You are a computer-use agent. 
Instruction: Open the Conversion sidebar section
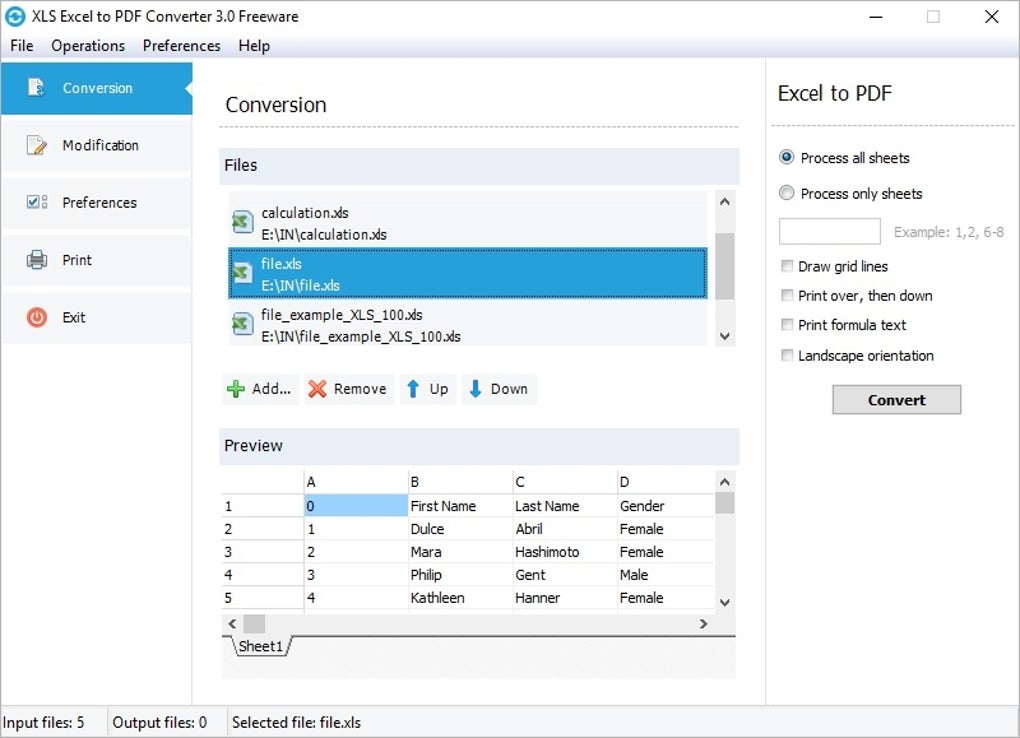tap(96, 89)
